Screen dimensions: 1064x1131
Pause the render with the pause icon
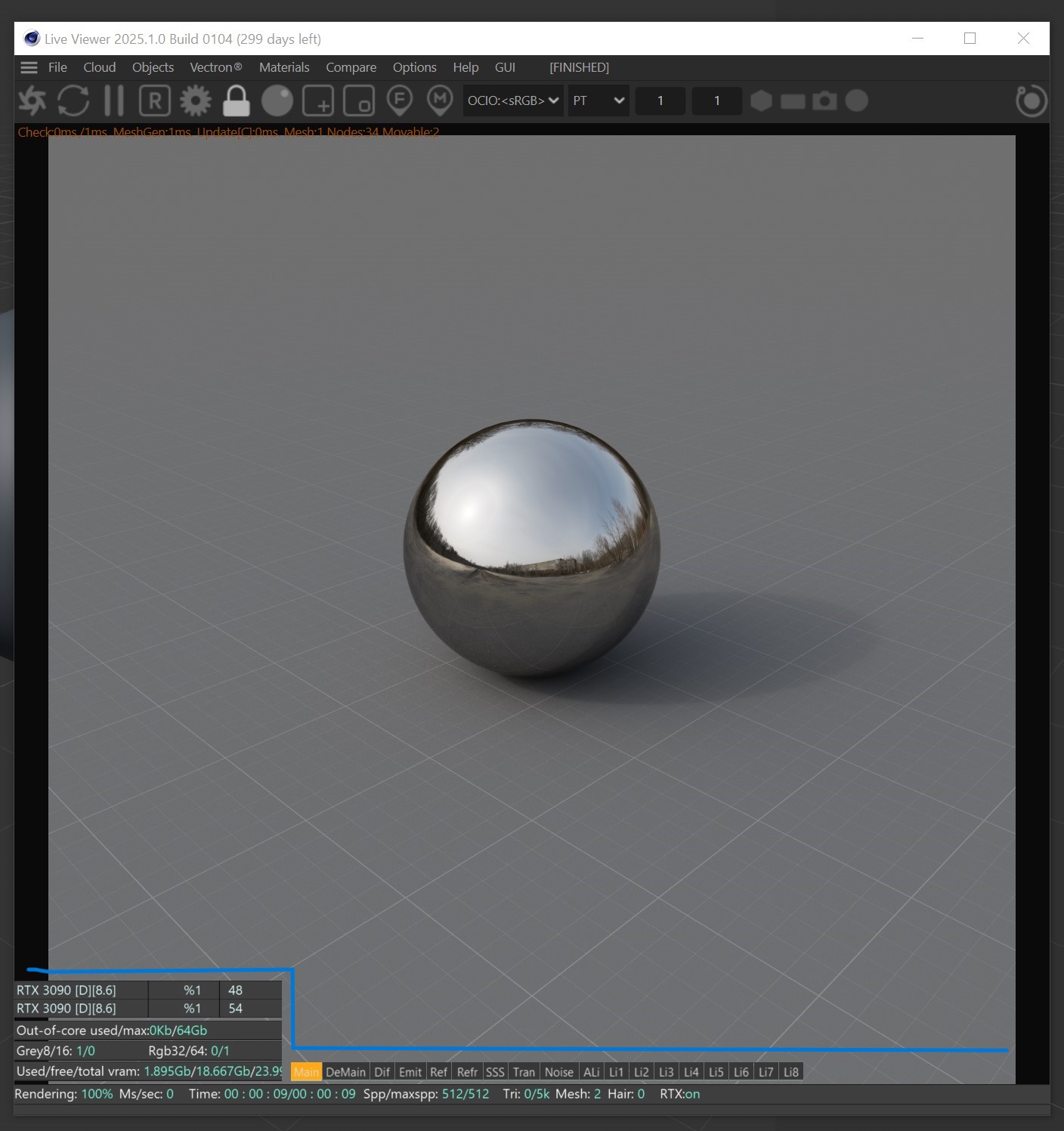tap(114, 100)
